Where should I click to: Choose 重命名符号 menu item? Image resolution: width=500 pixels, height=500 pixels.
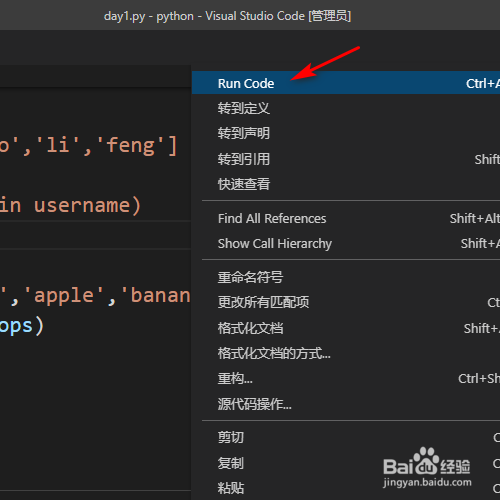[x=346, y=277]
